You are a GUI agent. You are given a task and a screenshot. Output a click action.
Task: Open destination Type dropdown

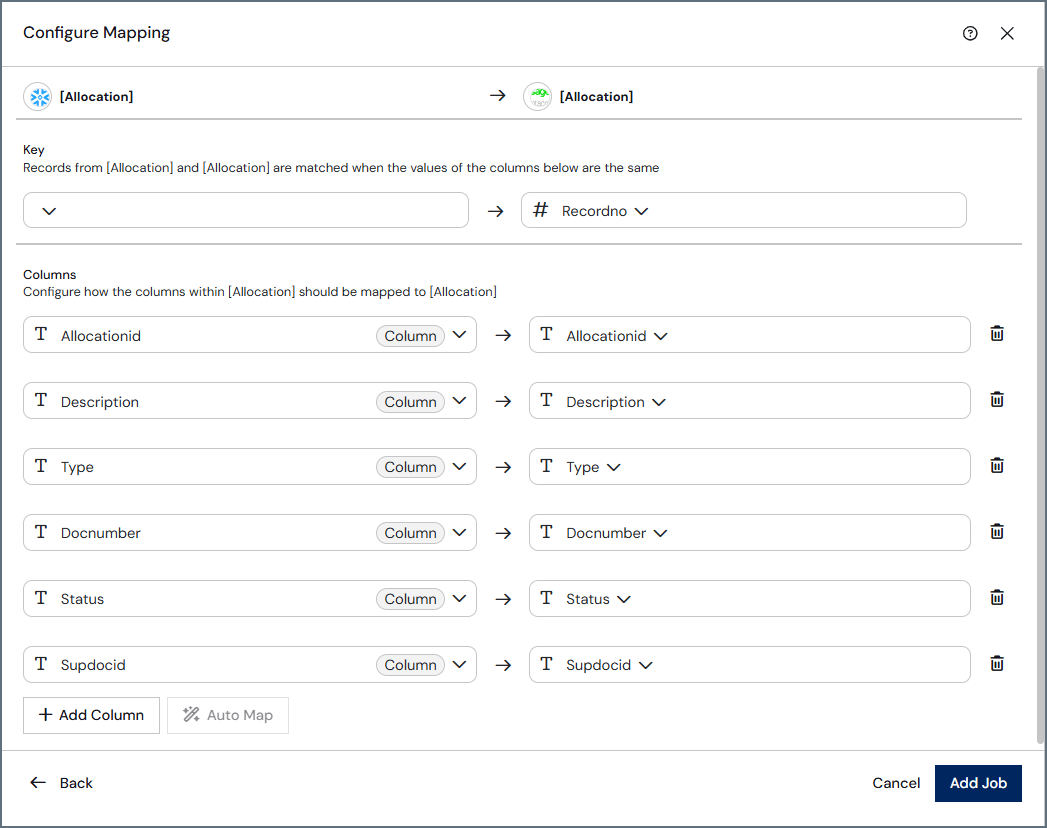point(749,467)
